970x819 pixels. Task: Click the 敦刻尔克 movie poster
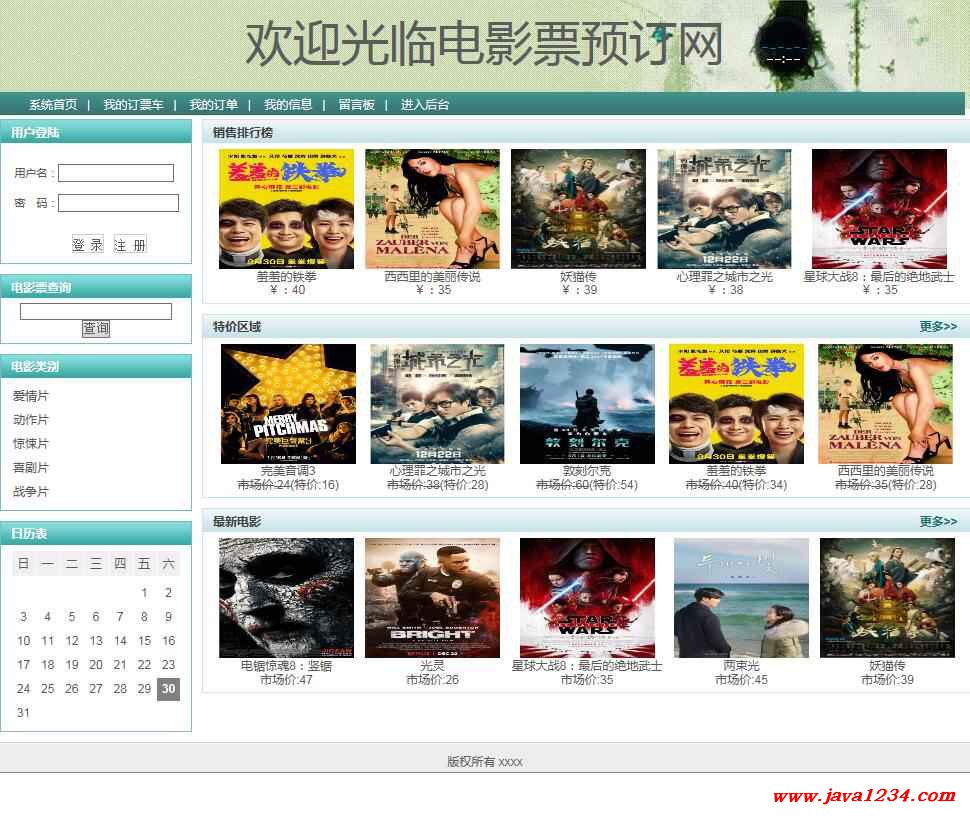[587, 403]
